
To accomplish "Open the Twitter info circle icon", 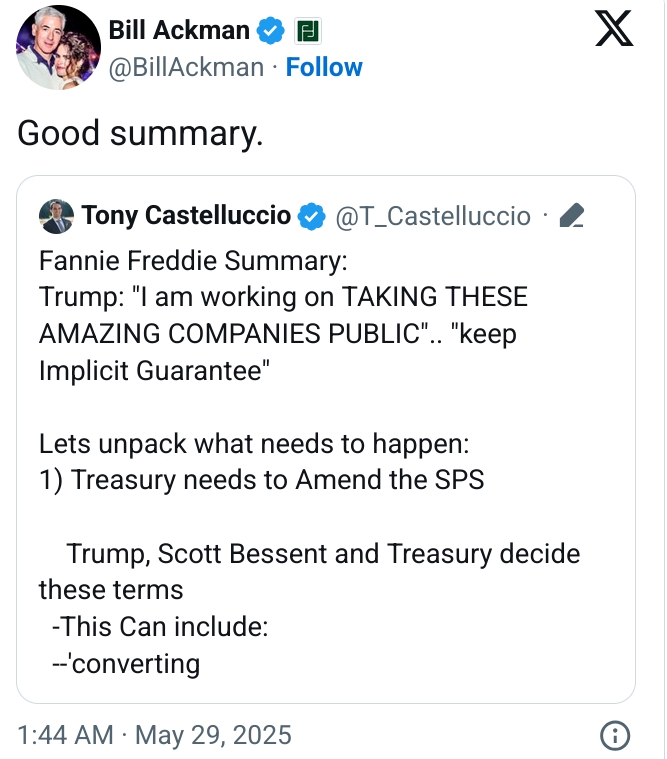I will (613, 735).
